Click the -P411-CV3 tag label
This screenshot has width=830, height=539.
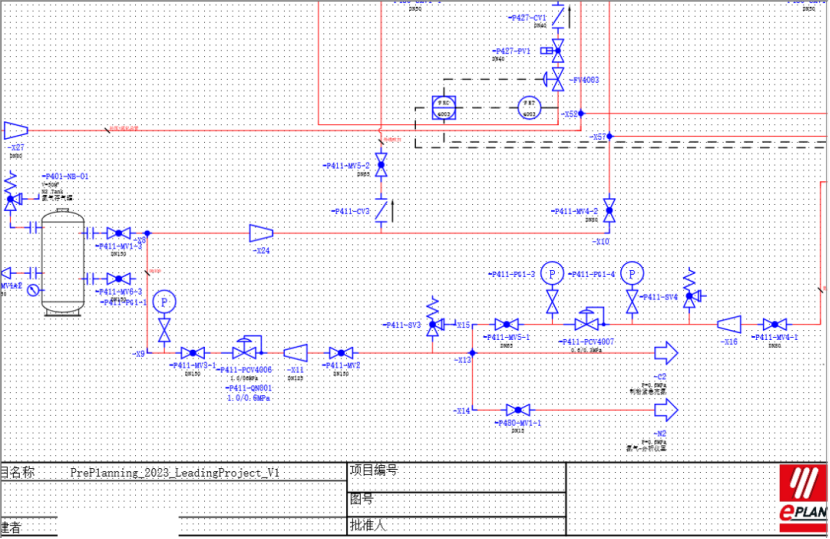pos(350,211)
